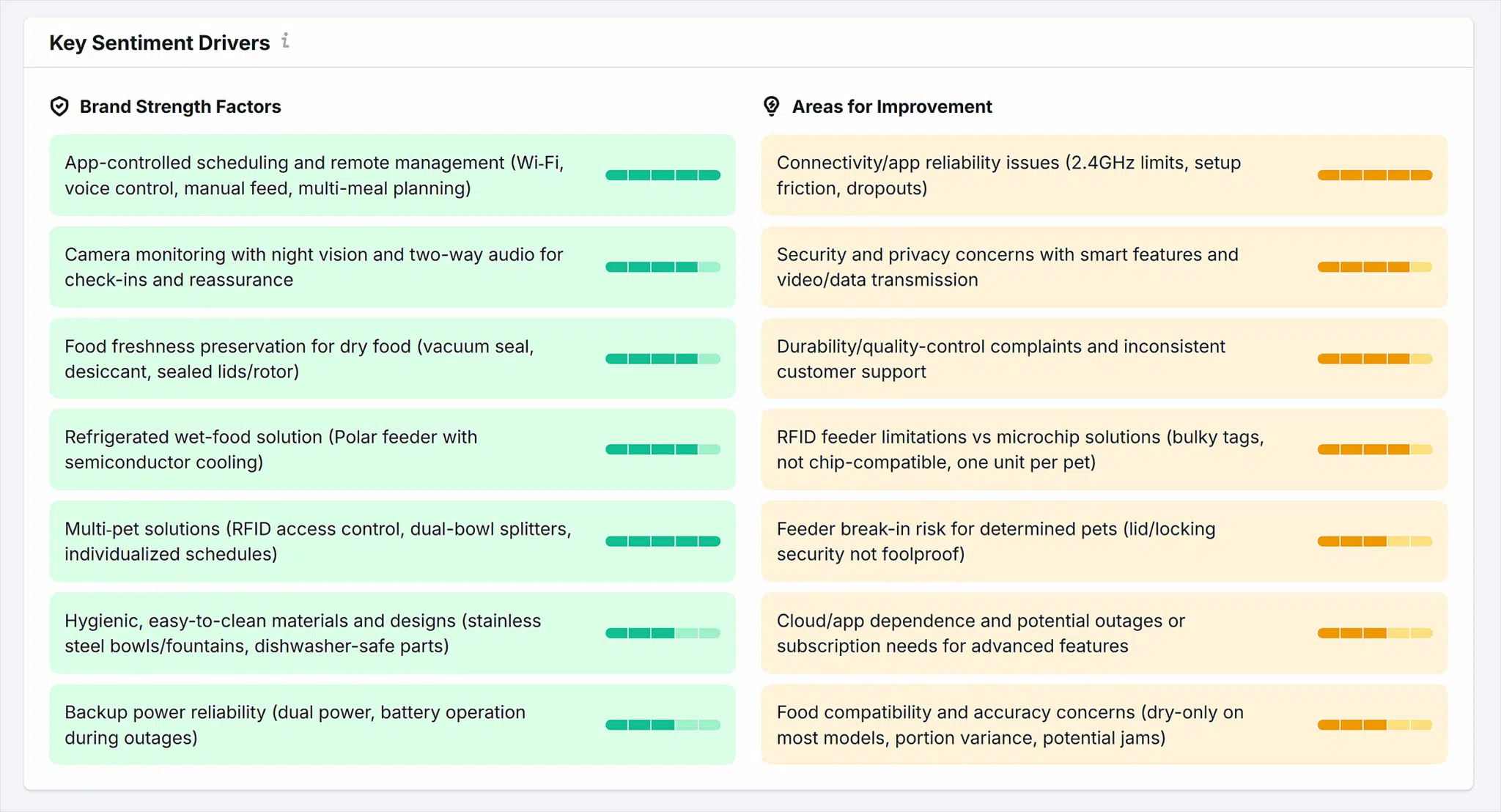
Task: Select the Refrigerated wet-food solution text
Action: coord(271,449)
